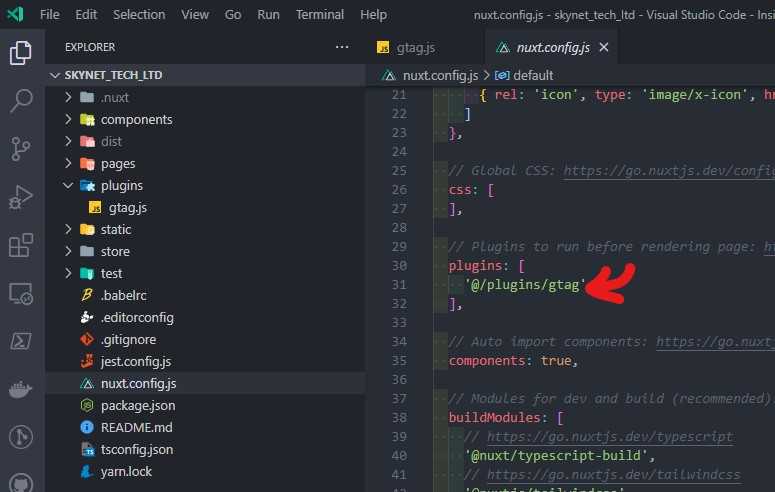Open Explorer views and more actions menu
Image resolution: width=775 pixels, height=492 pixels.
(x=342, y=47)
